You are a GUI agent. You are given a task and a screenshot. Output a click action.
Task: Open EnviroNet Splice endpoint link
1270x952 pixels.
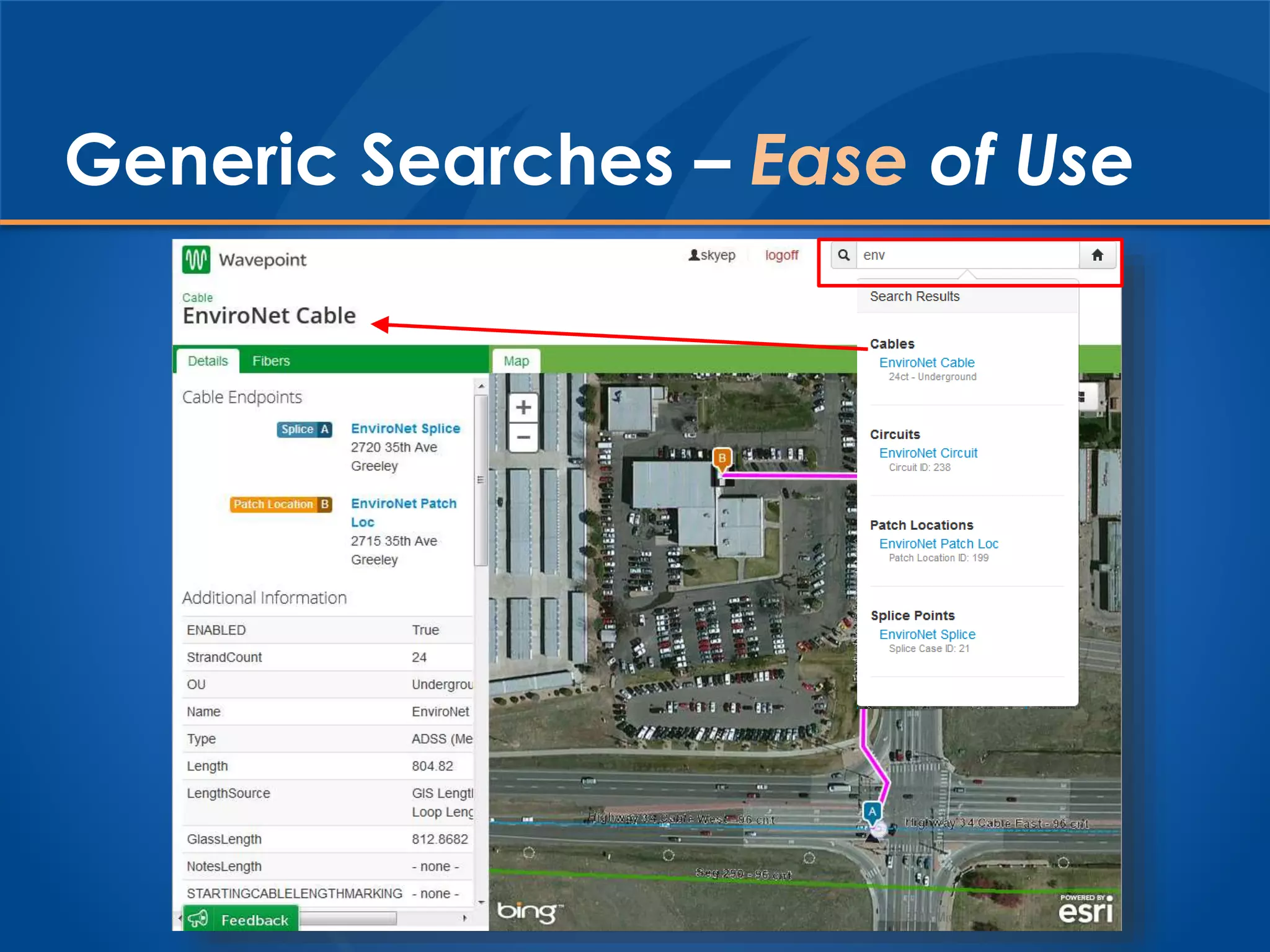pos(406,429)
